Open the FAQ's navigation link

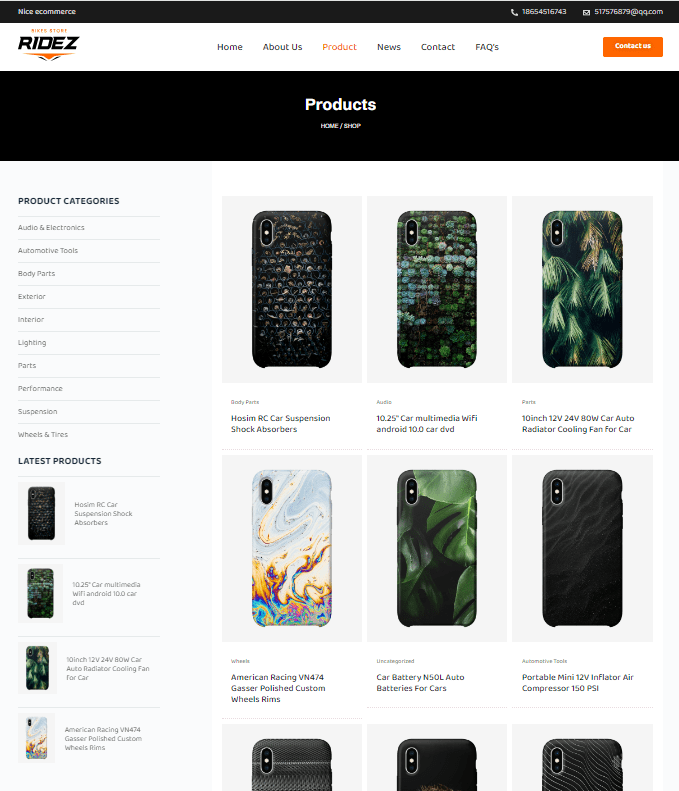(x=487, y=47)
